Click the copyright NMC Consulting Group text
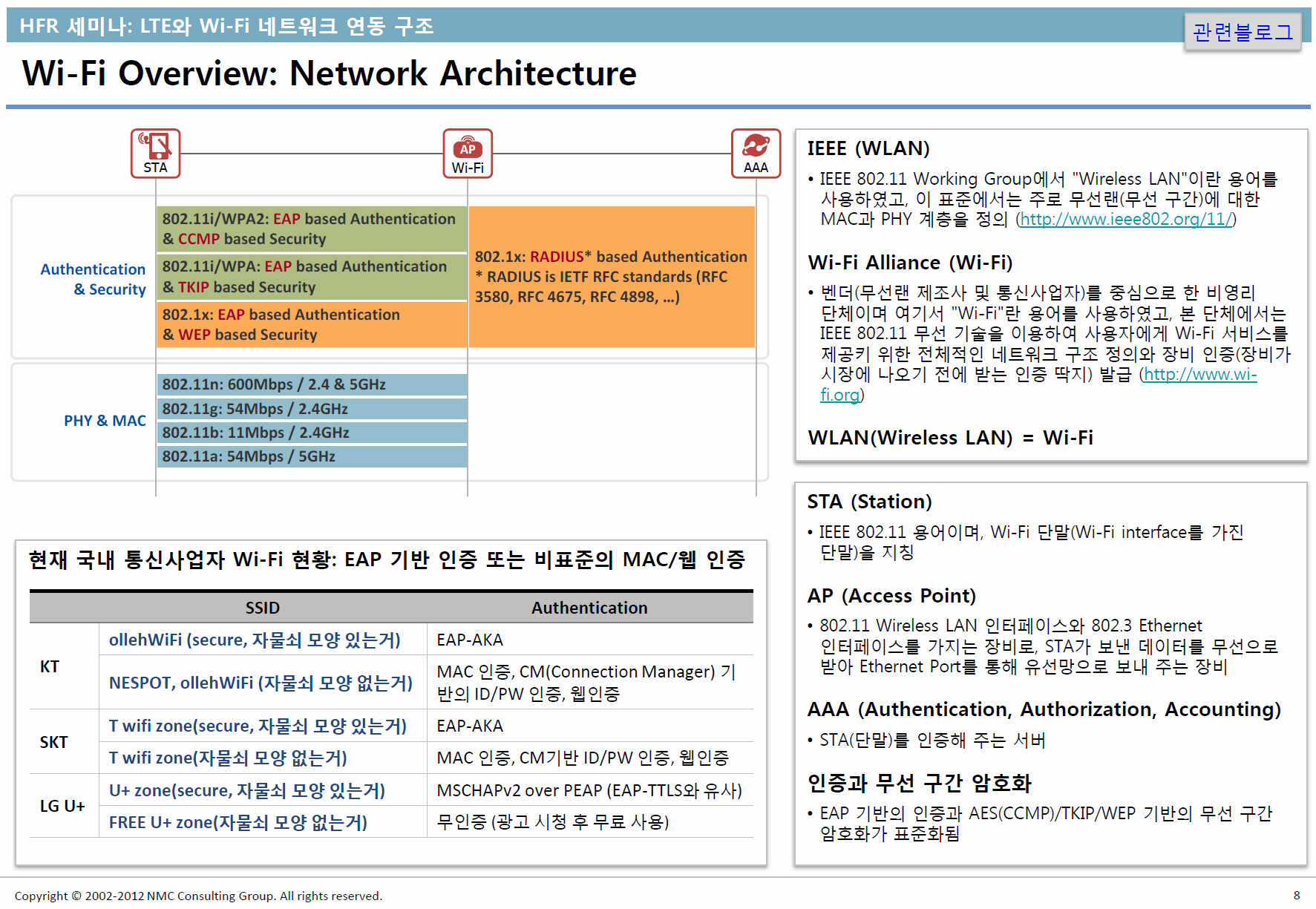Screen dimensions: 1316x909 click(198, 896)
